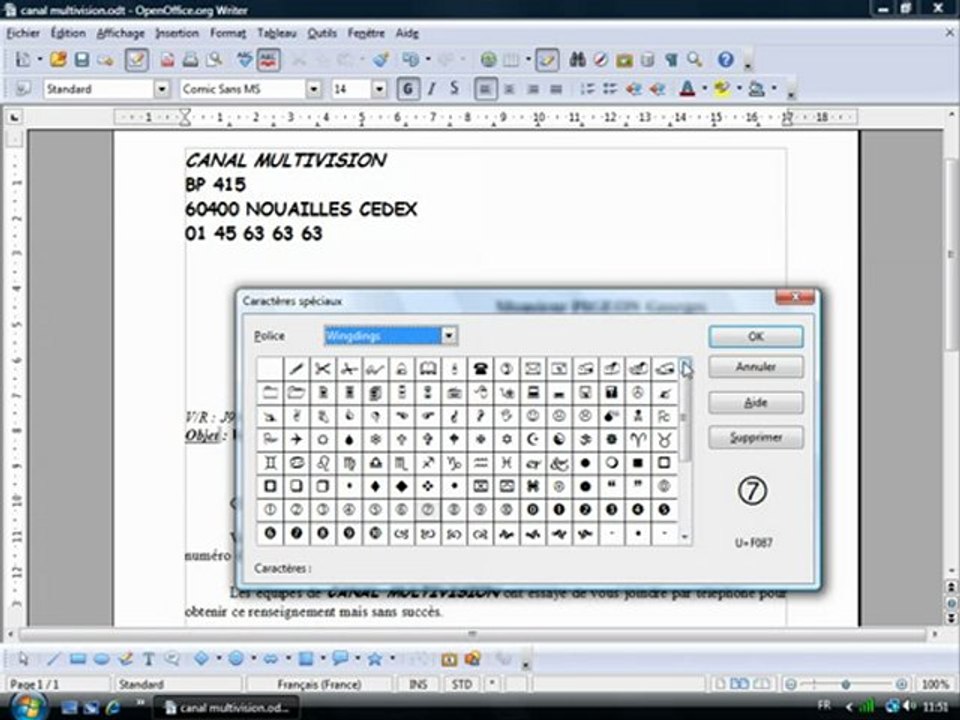The width and height of the screenshot is (960, 720).
Task: Send the document by e-mail via the envelope icon
Action: (x=106, y=60)
